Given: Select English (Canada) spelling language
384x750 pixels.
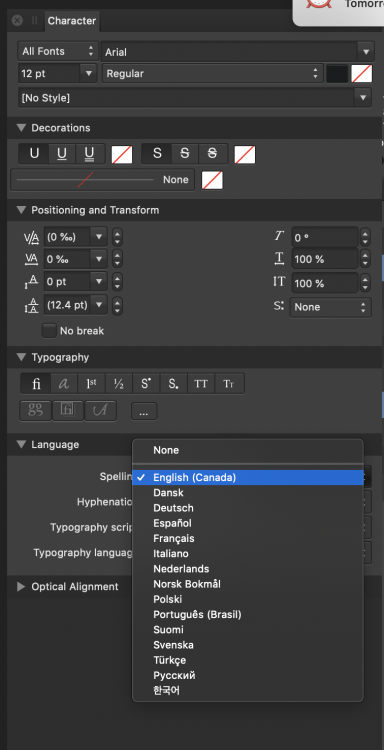Looking at the screenshot, I should (248, 477).
